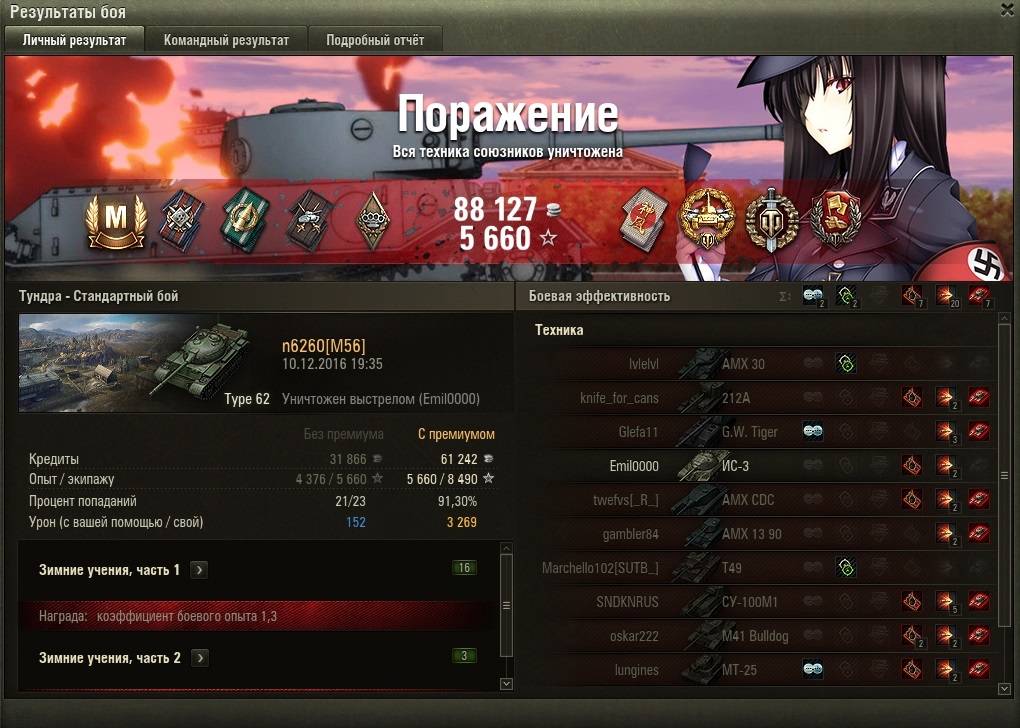Click the sword emblem wreath medal
Image resolution: width=1020 pixels, height=728 pixels.
click(x=772, y=221)
